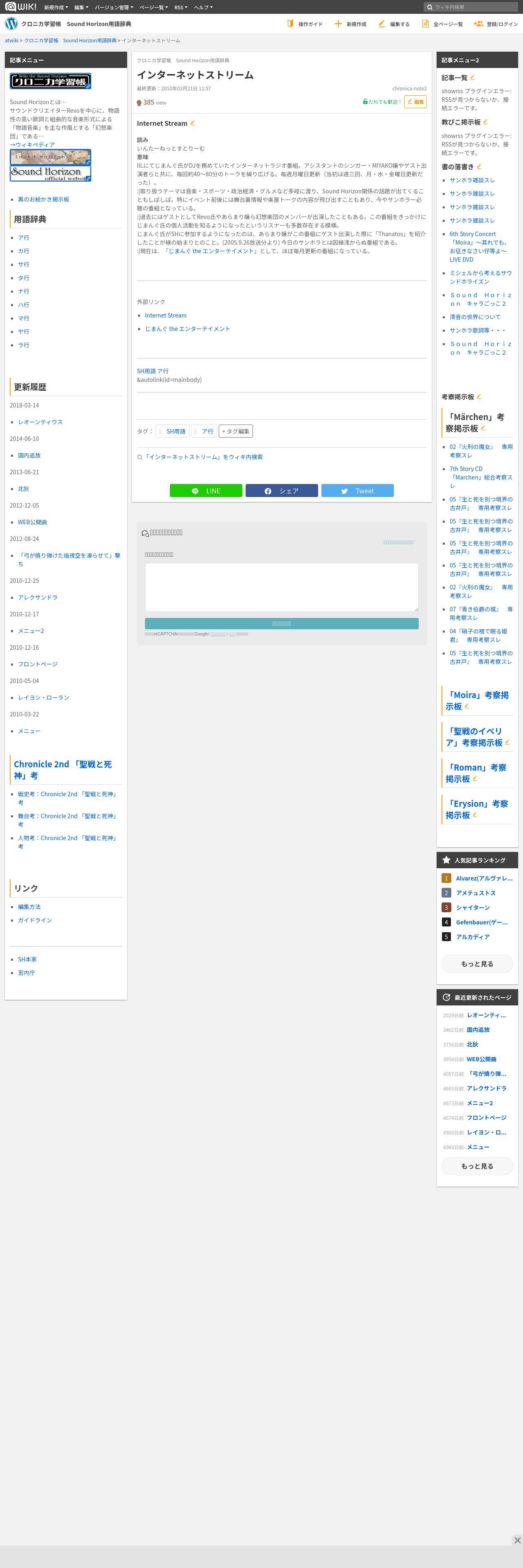Open 7th Story CD Märchen 総合考察スレ

pyautogui.click(x=481, y=477)
